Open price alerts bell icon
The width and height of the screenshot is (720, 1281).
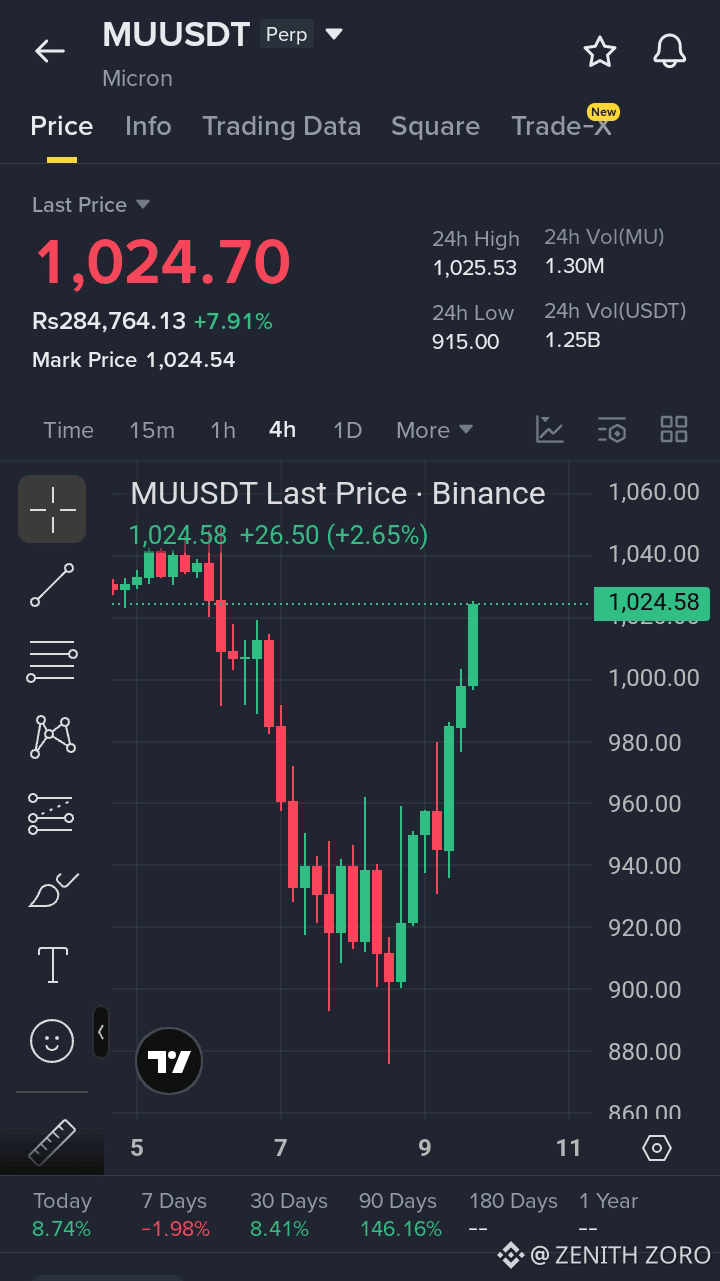point(670,51)
